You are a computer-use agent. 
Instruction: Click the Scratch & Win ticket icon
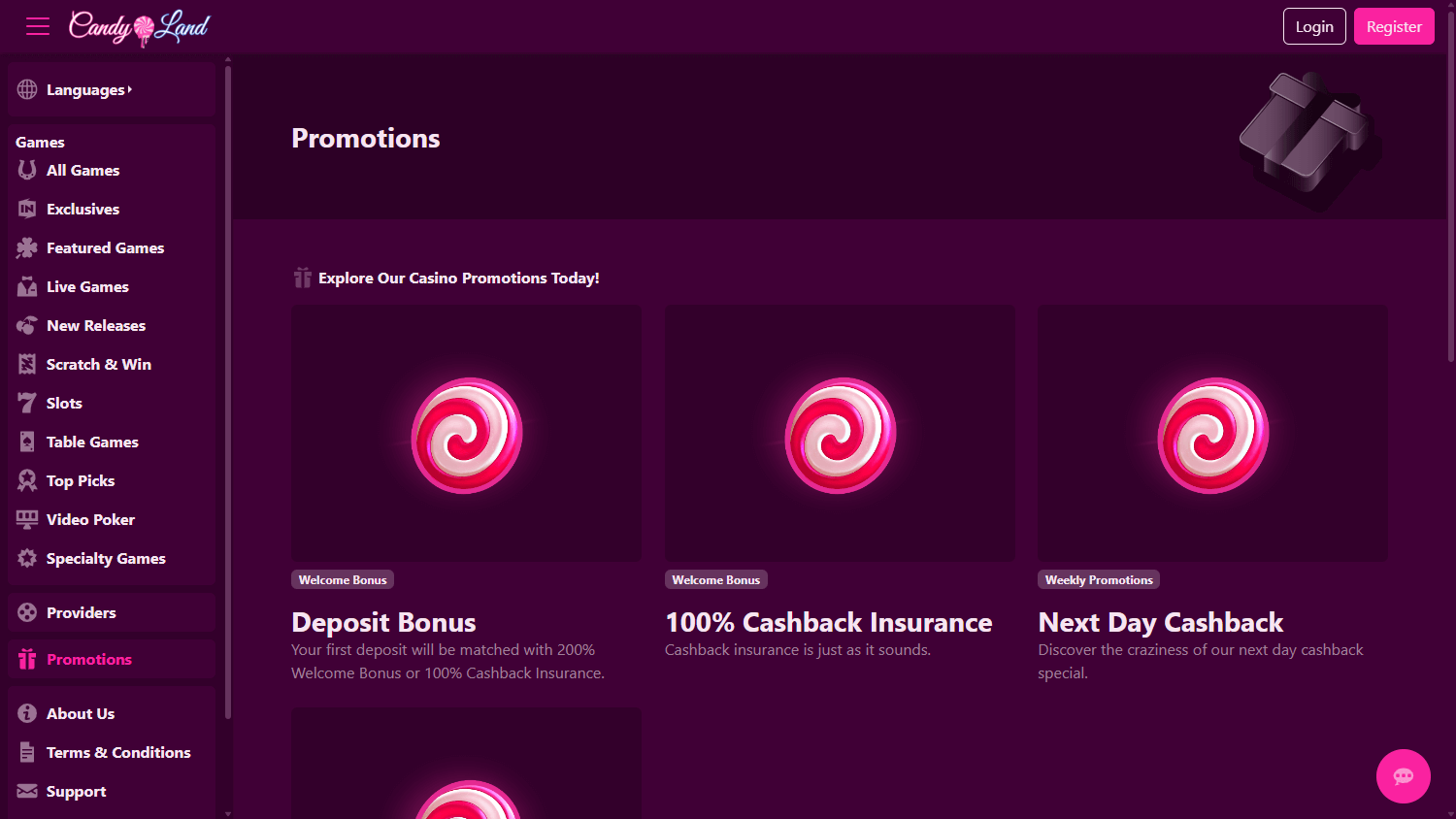[26, 364]
